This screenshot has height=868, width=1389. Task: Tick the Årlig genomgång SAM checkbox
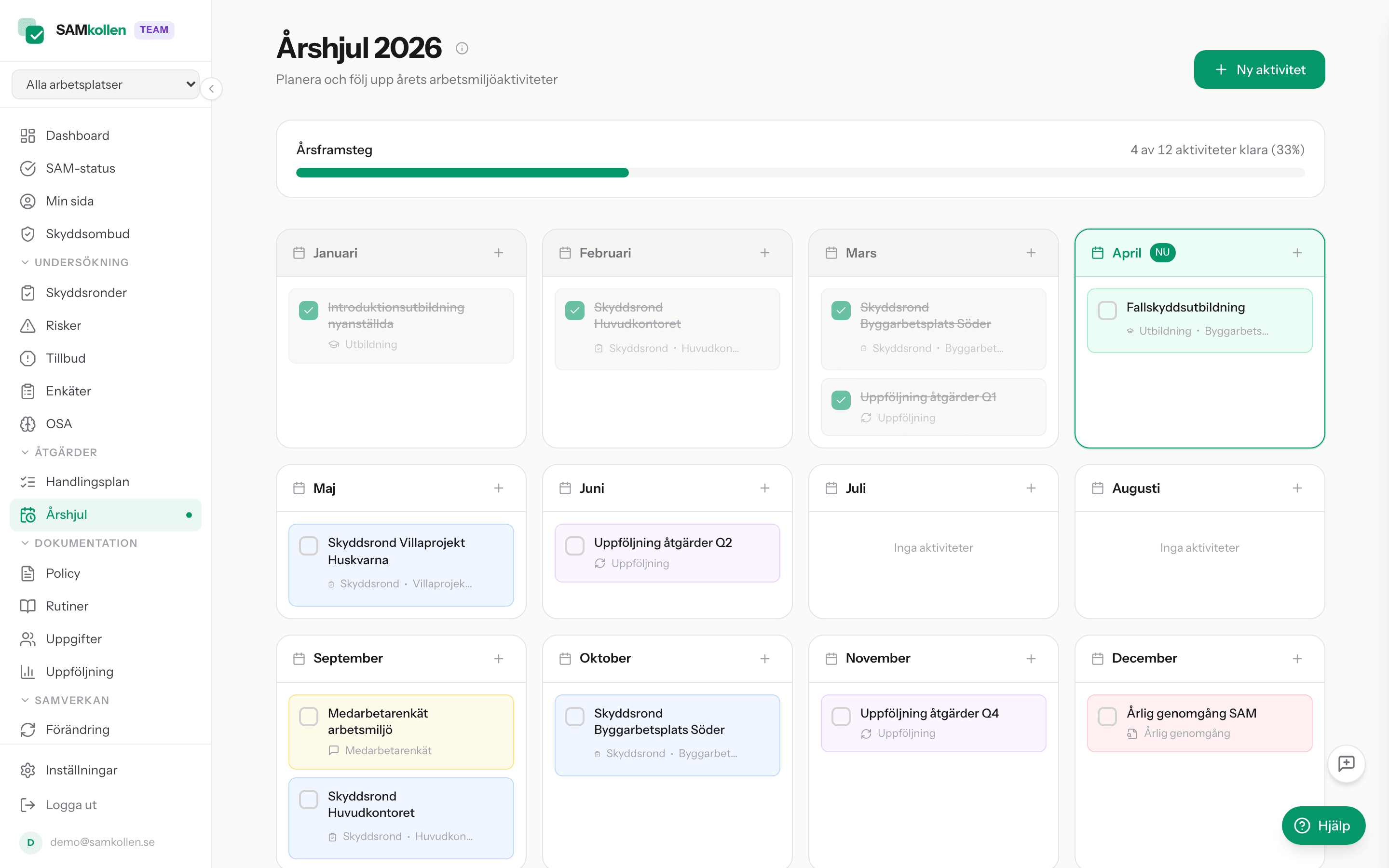[1107, 716]
